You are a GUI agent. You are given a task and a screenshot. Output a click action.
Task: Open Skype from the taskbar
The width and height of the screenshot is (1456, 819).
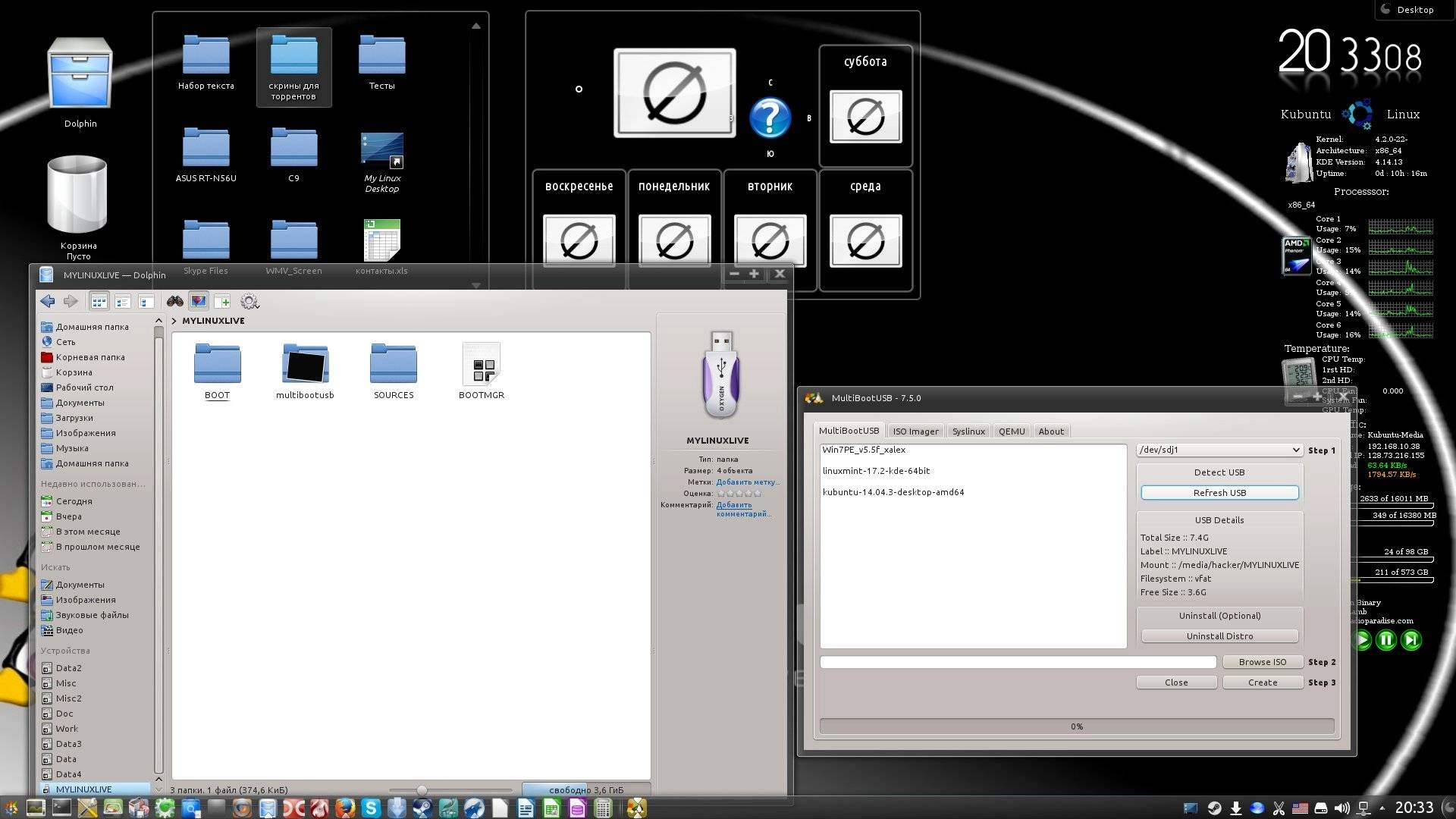pos(371,808)
